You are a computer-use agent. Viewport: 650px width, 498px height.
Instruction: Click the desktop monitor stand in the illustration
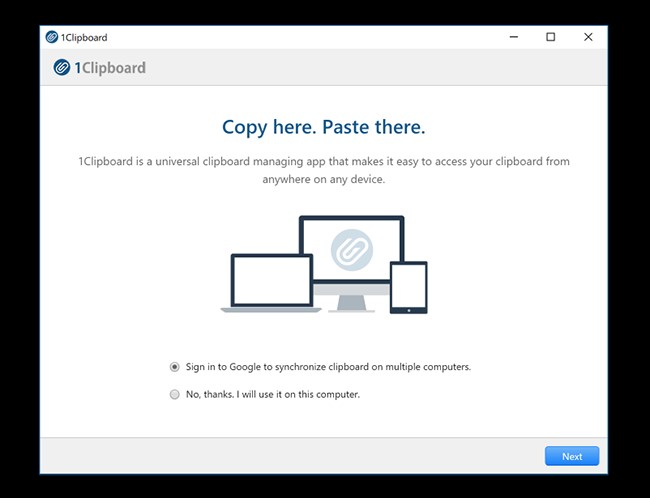tap(352, 304)
